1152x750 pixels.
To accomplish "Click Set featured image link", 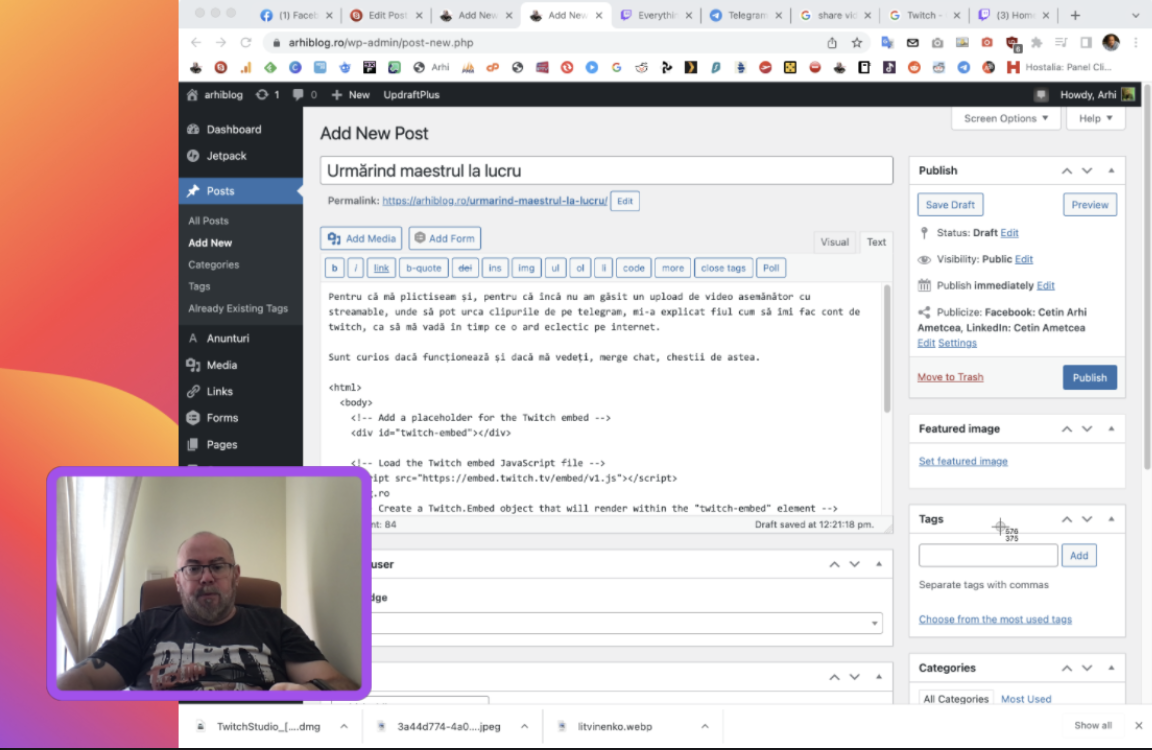I will point(962,461).
